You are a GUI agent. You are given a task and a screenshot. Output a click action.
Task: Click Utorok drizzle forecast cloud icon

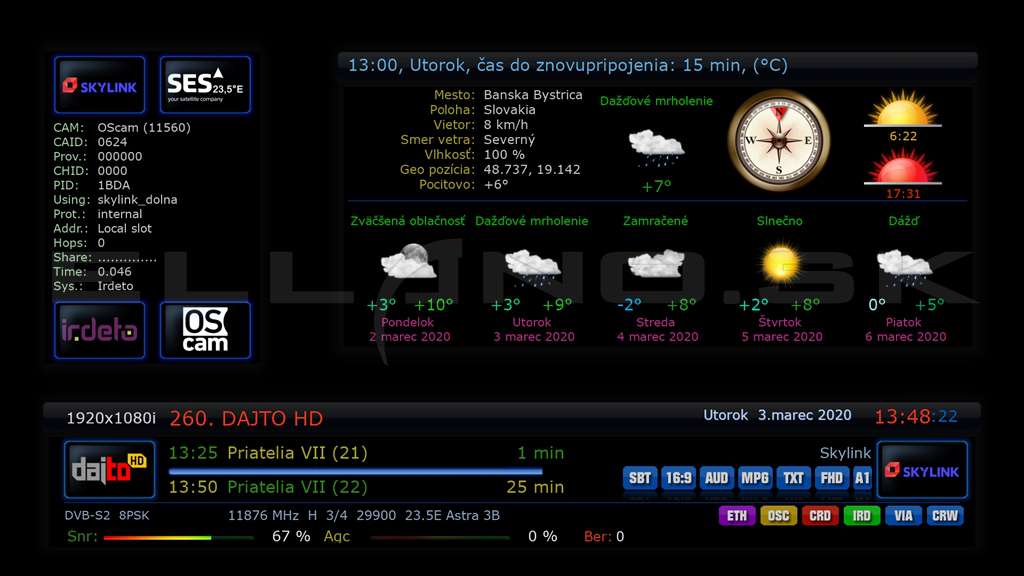coord(532,267)
